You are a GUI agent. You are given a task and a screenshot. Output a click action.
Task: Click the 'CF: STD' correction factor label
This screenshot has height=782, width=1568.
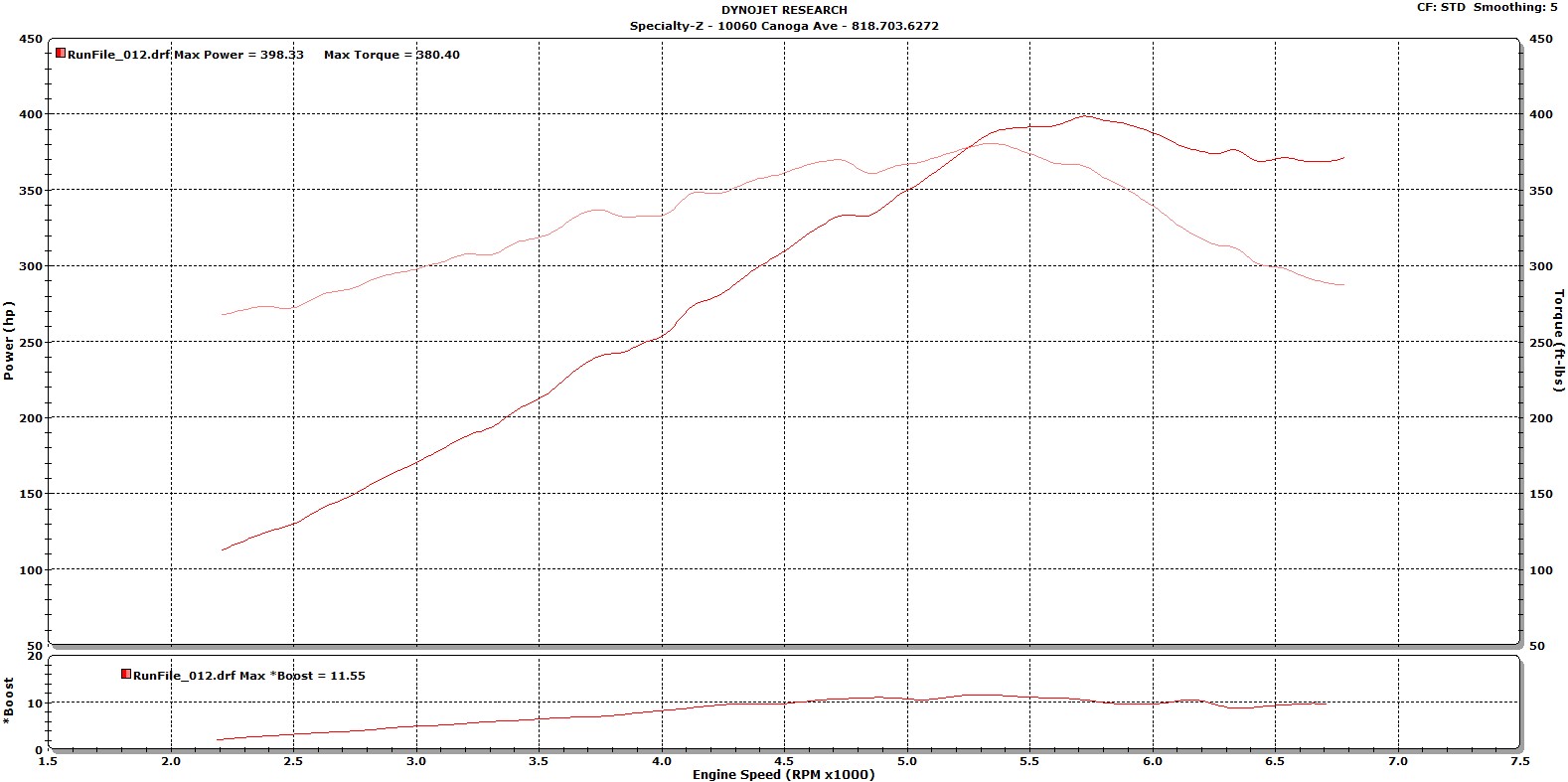[x=1441, y=7]
